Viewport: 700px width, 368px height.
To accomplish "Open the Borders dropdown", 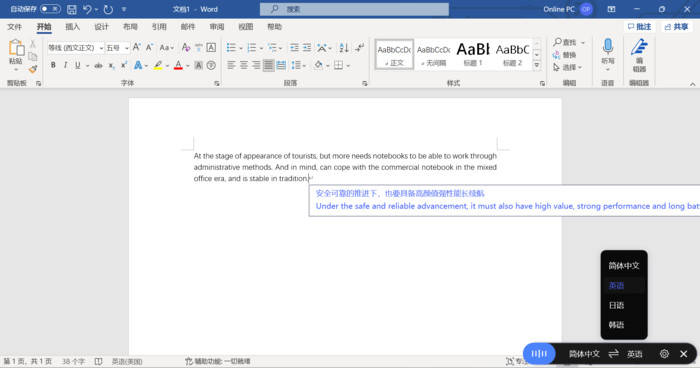I will point(348,66).
